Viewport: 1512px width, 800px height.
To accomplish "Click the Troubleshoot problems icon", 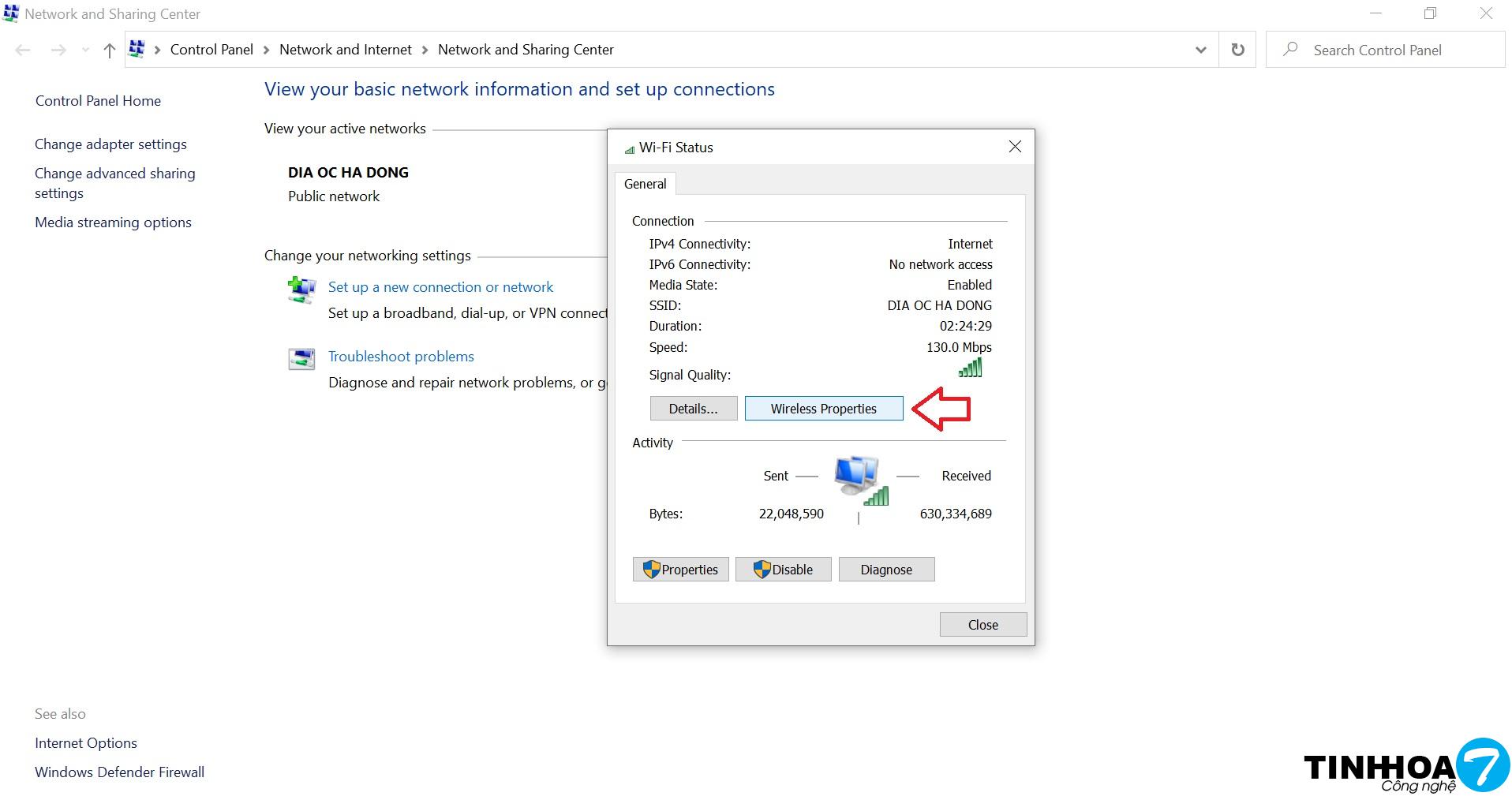I will coord(301,359).
